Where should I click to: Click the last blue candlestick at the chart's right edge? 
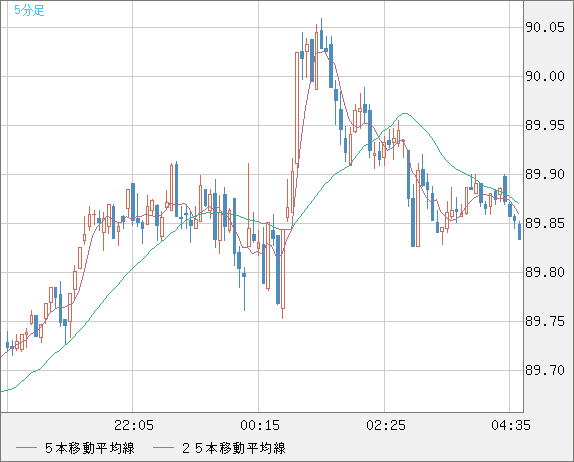click(519, 231)
